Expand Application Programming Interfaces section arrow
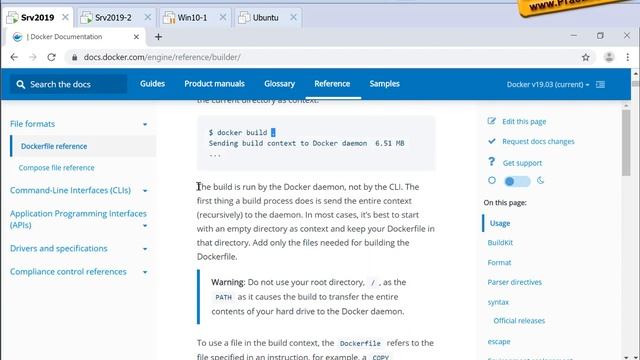The height and width of the screenshot is (360, 640). [145, 226]
